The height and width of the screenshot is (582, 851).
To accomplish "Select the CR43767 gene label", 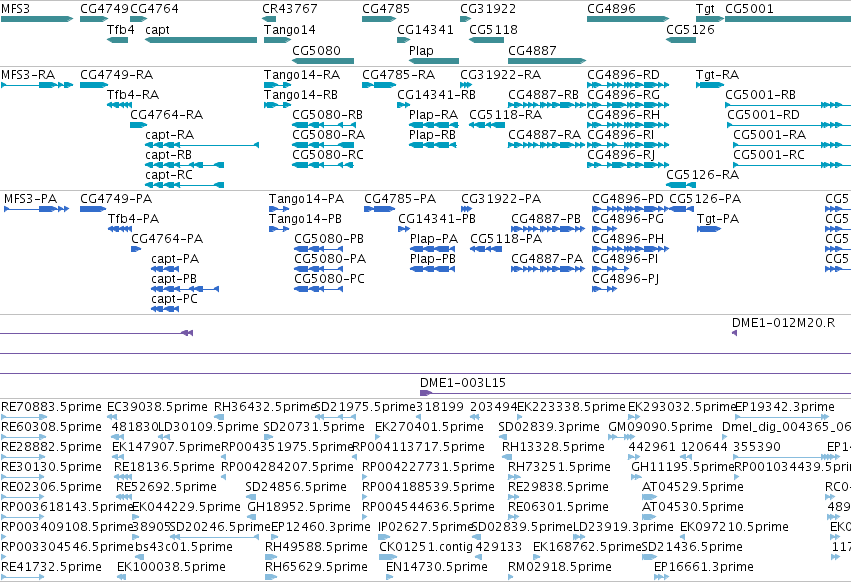I will [290, 9].
